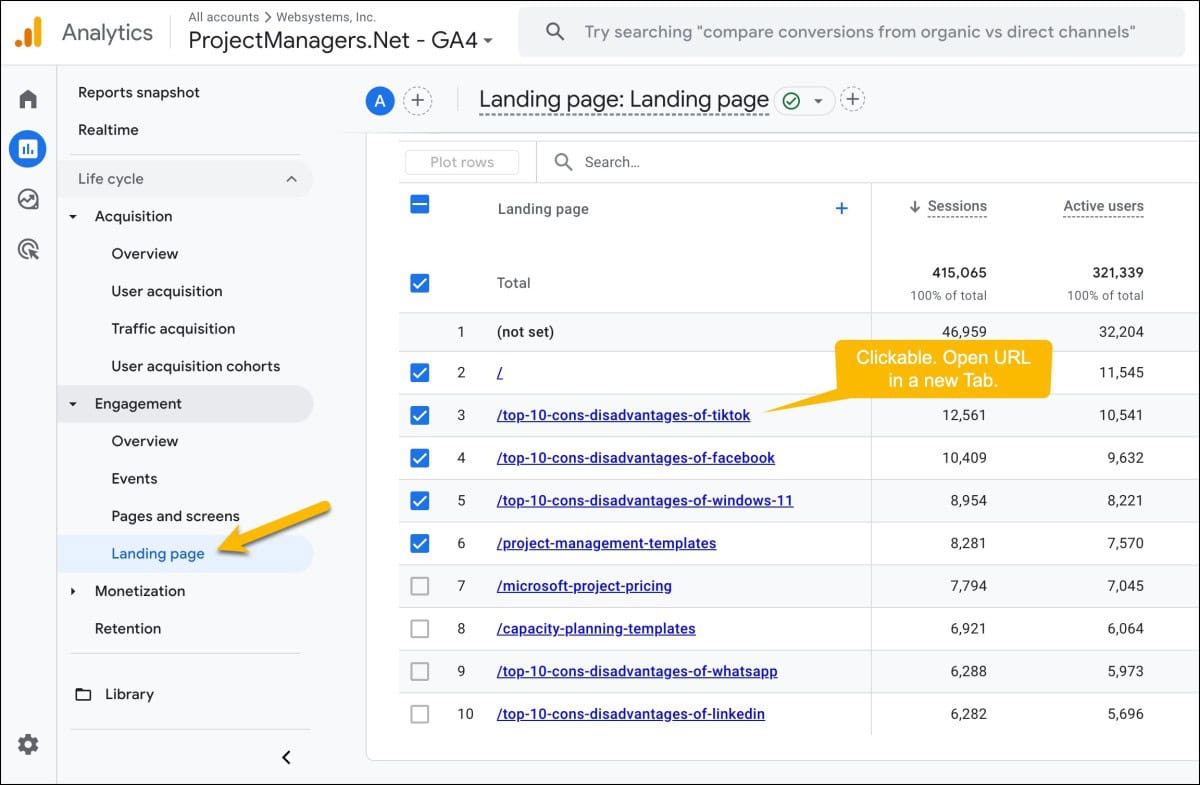Uncheck the facebook row checkbox
Image resolution: width=1200 pixels, height=785 pixels.
pyautogui.click(x=420, y=458)
